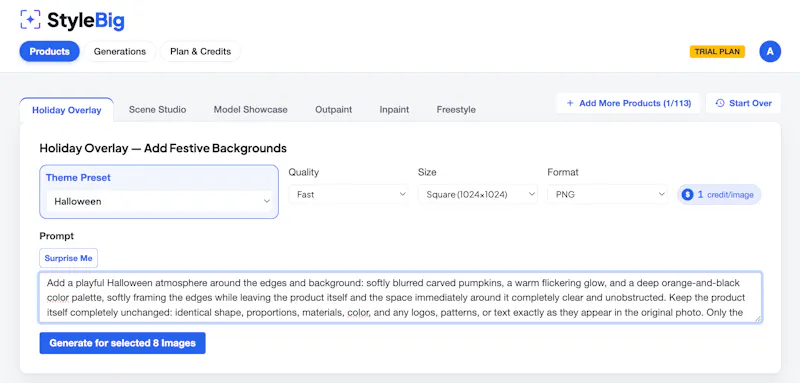Viewport: 800px width, 383px height.
Task: Click the prompt textarea resize handle
Action: coord(759,319)
